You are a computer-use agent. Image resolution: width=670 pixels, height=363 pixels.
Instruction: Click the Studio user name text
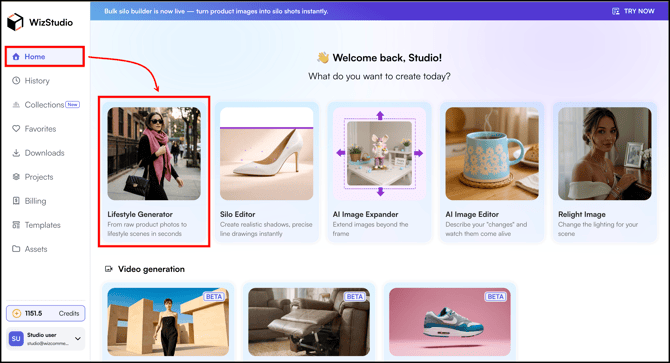pyautogui.click(x=42, y=335)
